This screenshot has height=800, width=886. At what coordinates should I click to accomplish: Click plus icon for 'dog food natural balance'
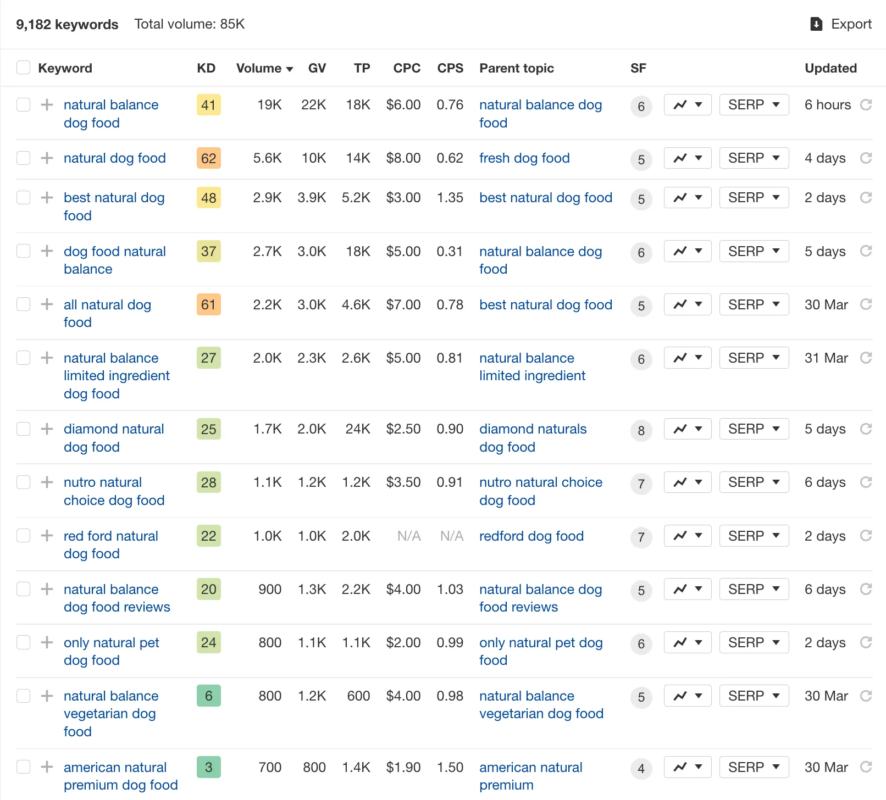(x=47, y=251)
